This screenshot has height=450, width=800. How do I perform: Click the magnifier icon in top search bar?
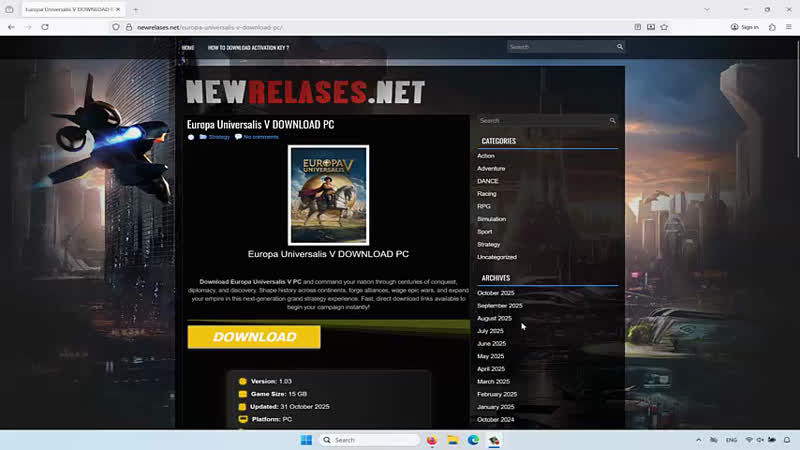619,47
